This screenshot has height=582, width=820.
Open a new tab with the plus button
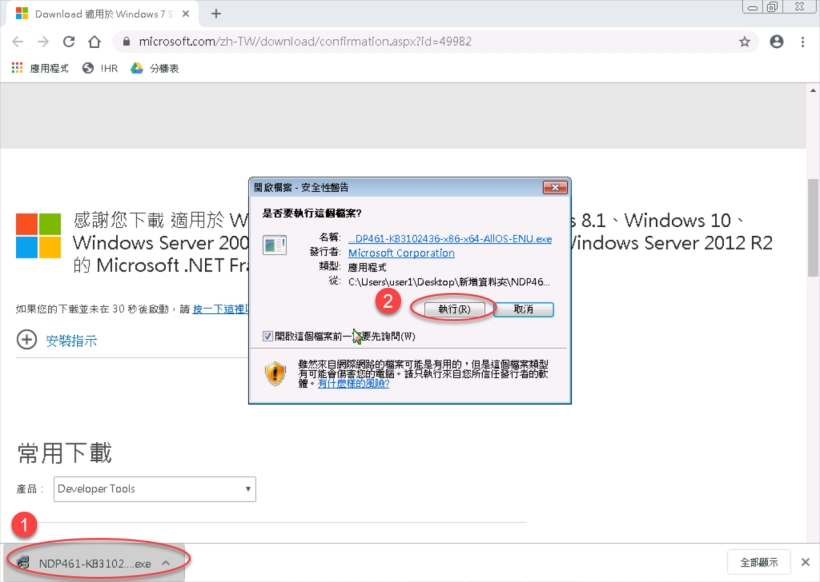point(216,14)
